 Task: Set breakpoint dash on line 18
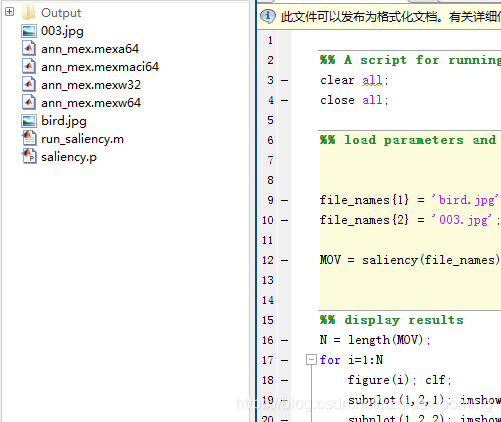point(284,380)
